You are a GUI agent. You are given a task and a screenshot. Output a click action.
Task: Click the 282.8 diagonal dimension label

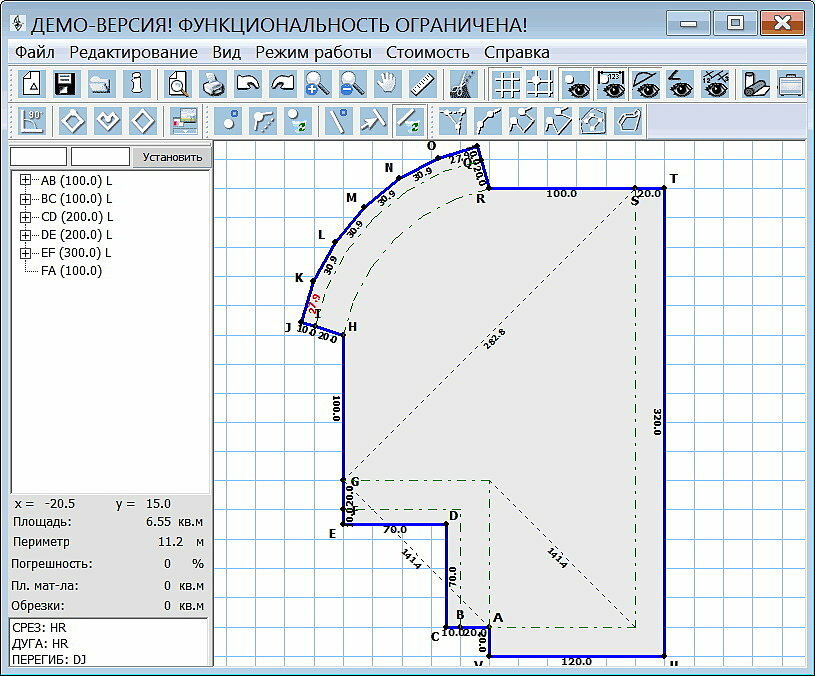coord(494,339)
